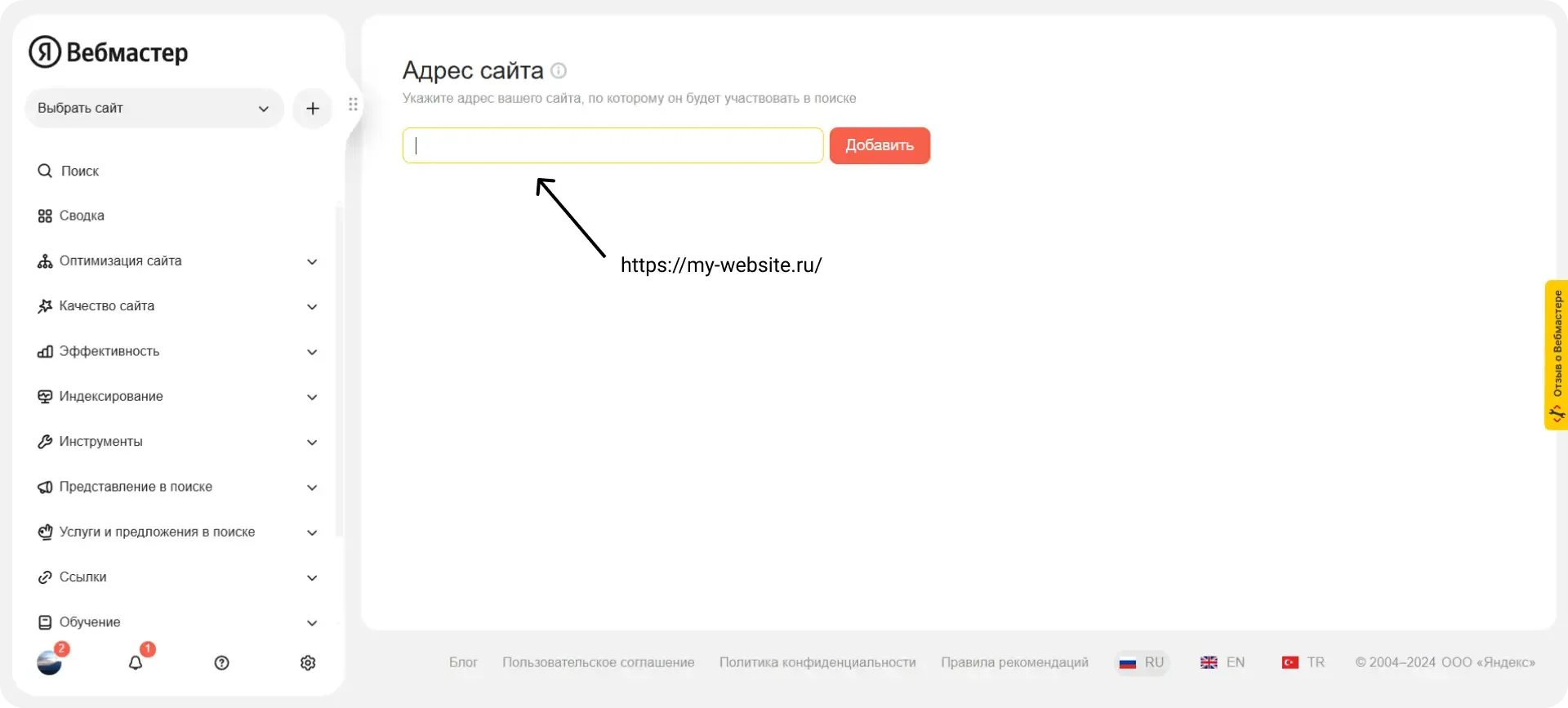
Task: Open notifications bell
Action: pyautogui.click(x=136, y=662)
